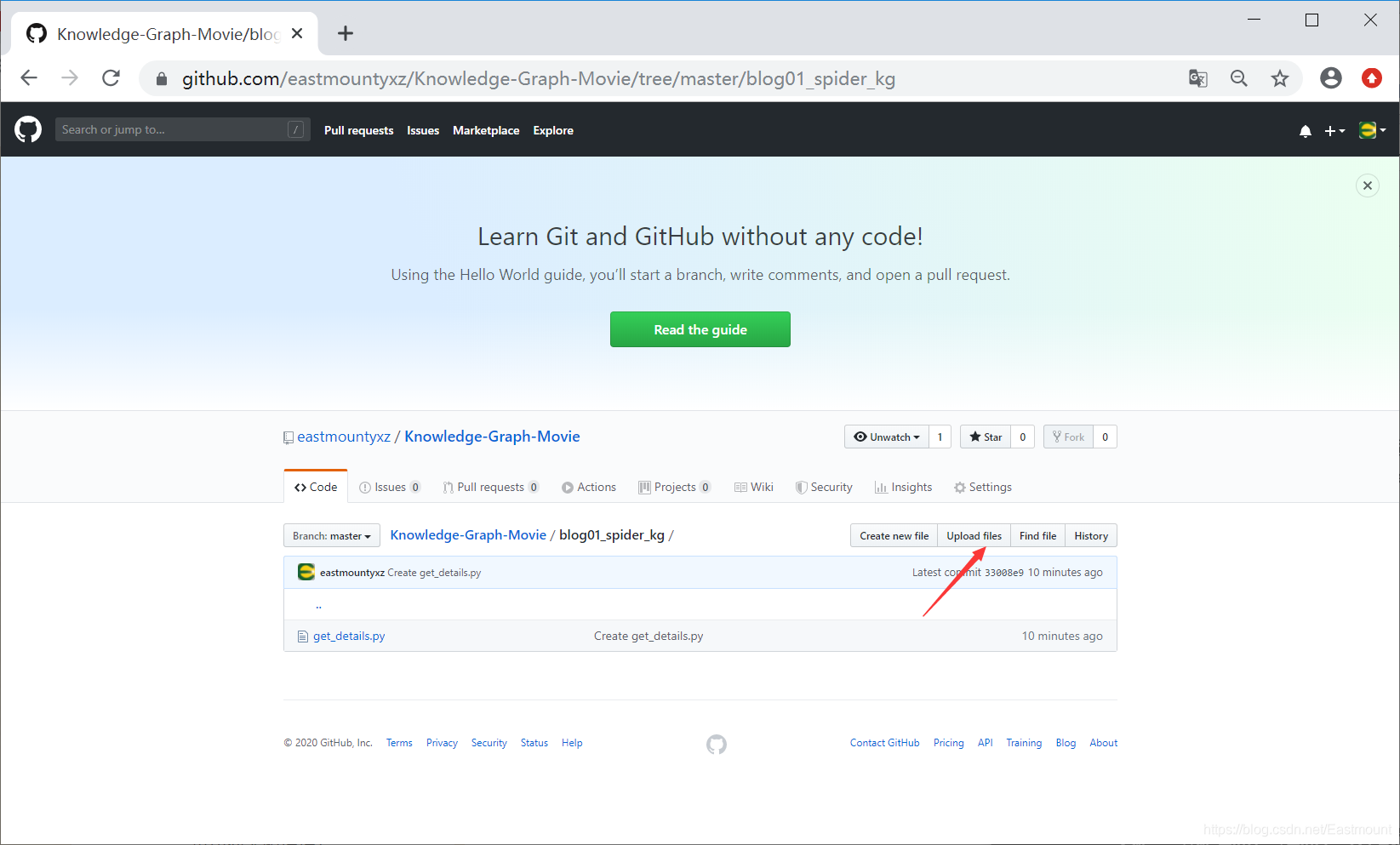Open the repository Settings tab
This screenshot has height=845, width=1400.
(983, 487)
